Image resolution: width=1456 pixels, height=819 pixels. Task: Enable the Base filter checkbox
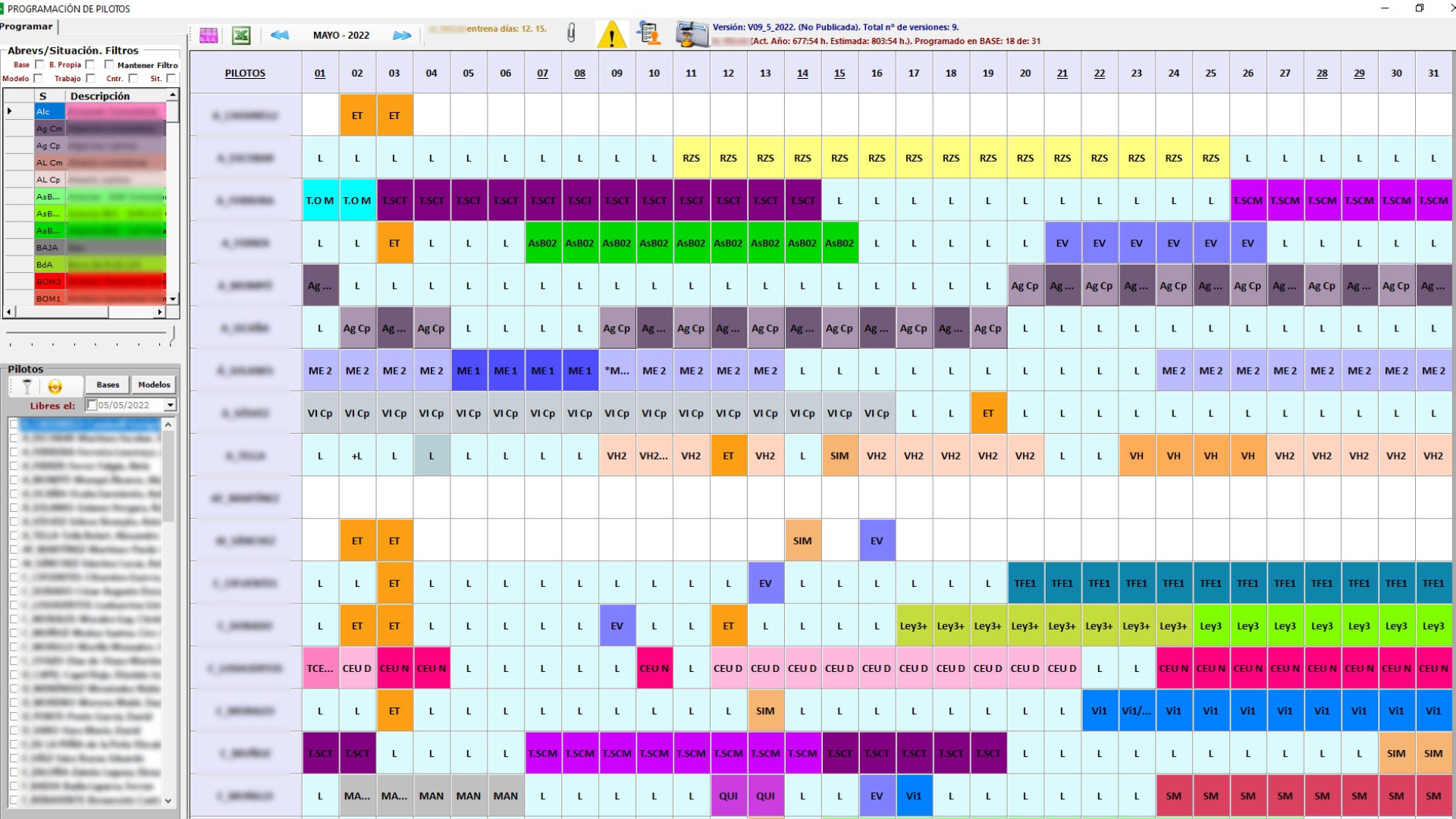[x=40, y=65]
